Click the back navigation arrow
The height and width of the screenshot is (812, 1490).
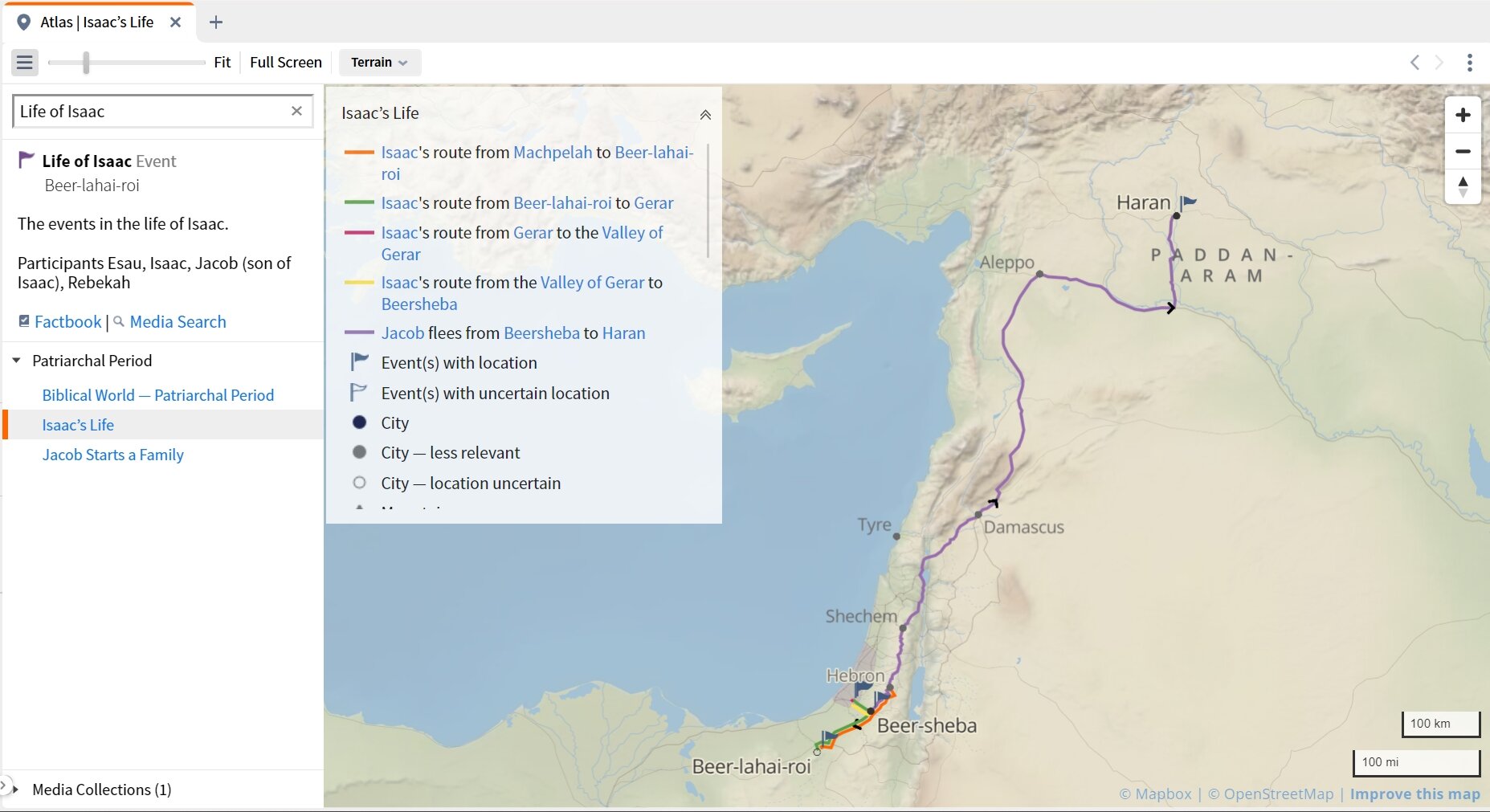click(1414, 62)
